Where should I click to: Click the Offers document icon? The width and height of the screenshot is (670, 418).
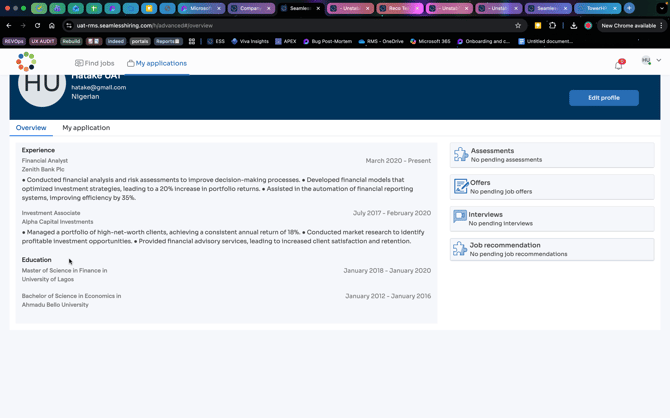point(460,186)
